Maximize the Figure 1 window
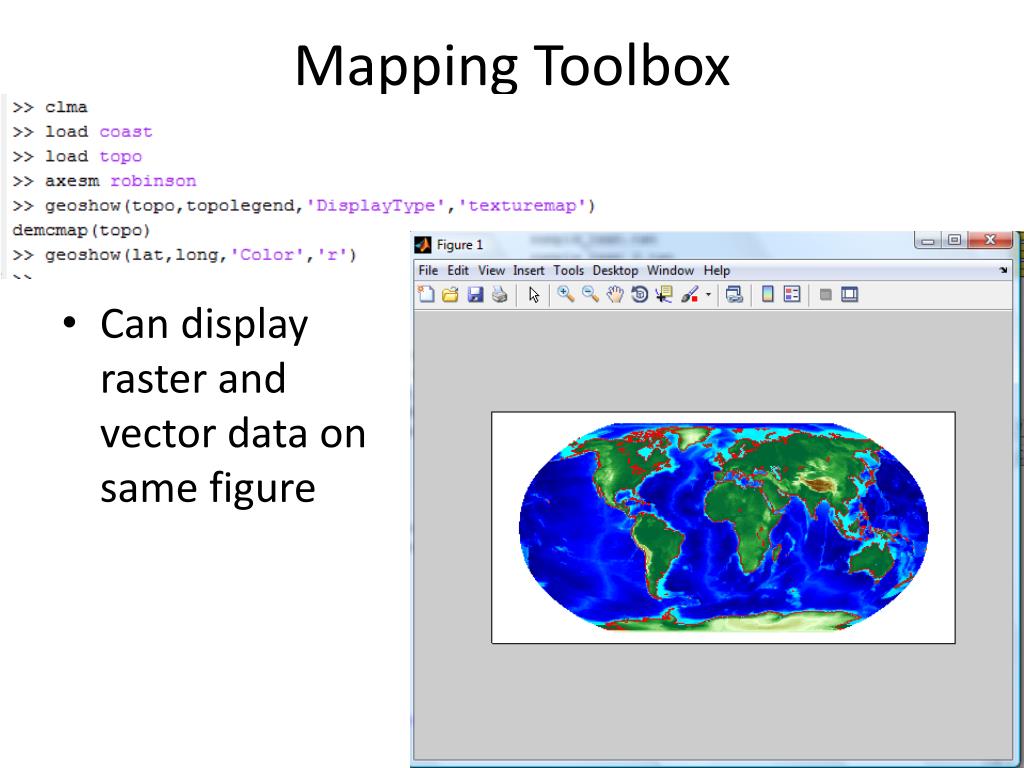Screen dimensions: 1024x768 [x=954, y=240]
